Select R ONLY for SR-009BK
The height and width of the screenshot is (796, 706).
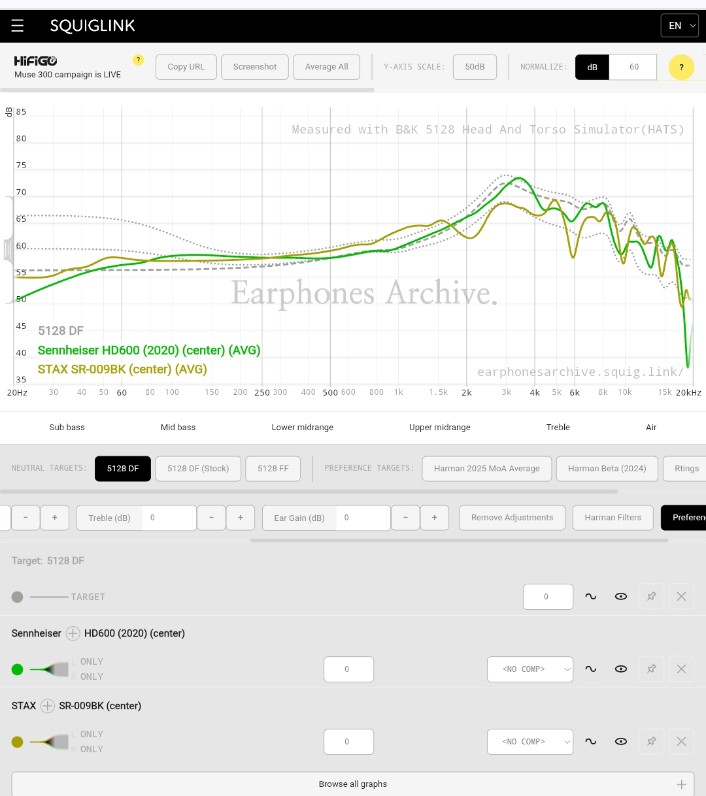coord(87,749)
